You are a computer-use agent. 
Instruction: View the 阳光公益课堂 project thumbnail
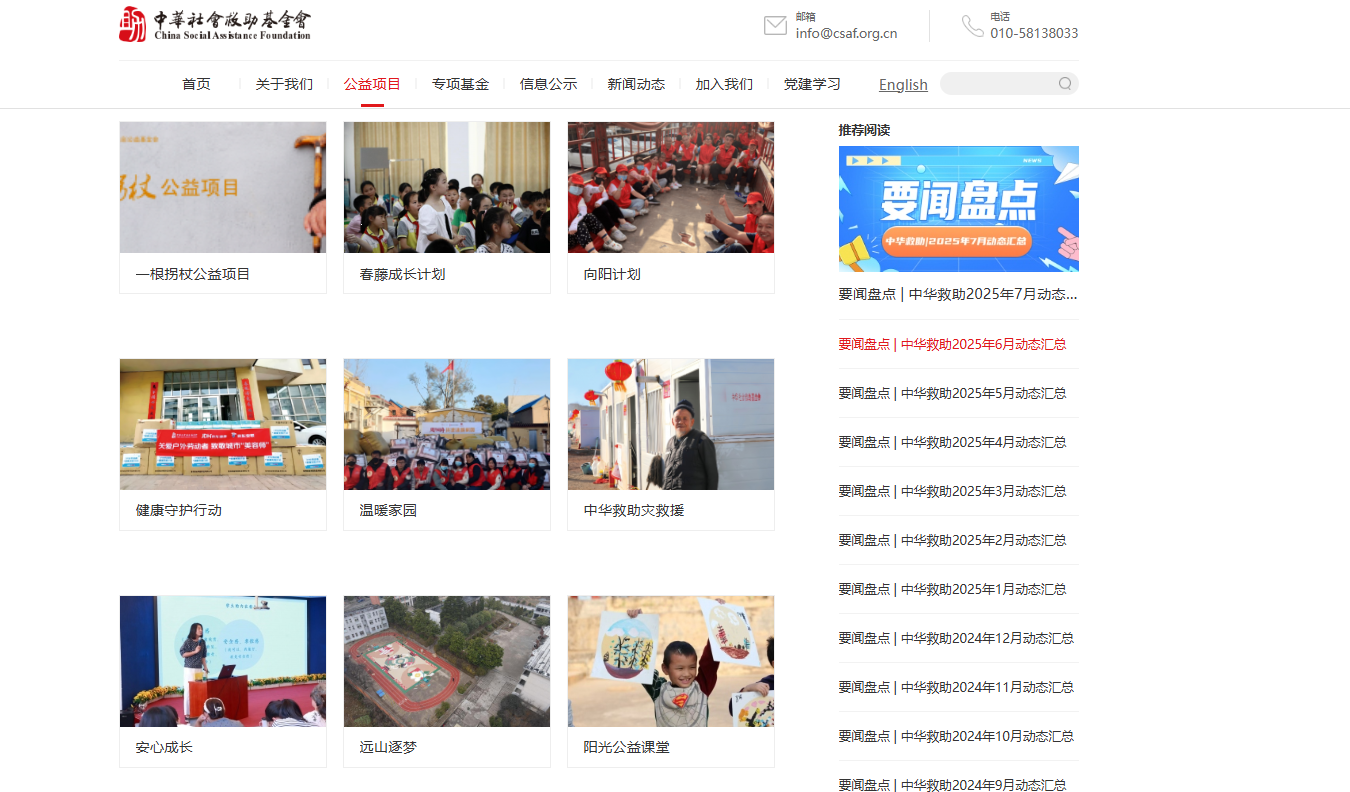click(x=671, y=661)
